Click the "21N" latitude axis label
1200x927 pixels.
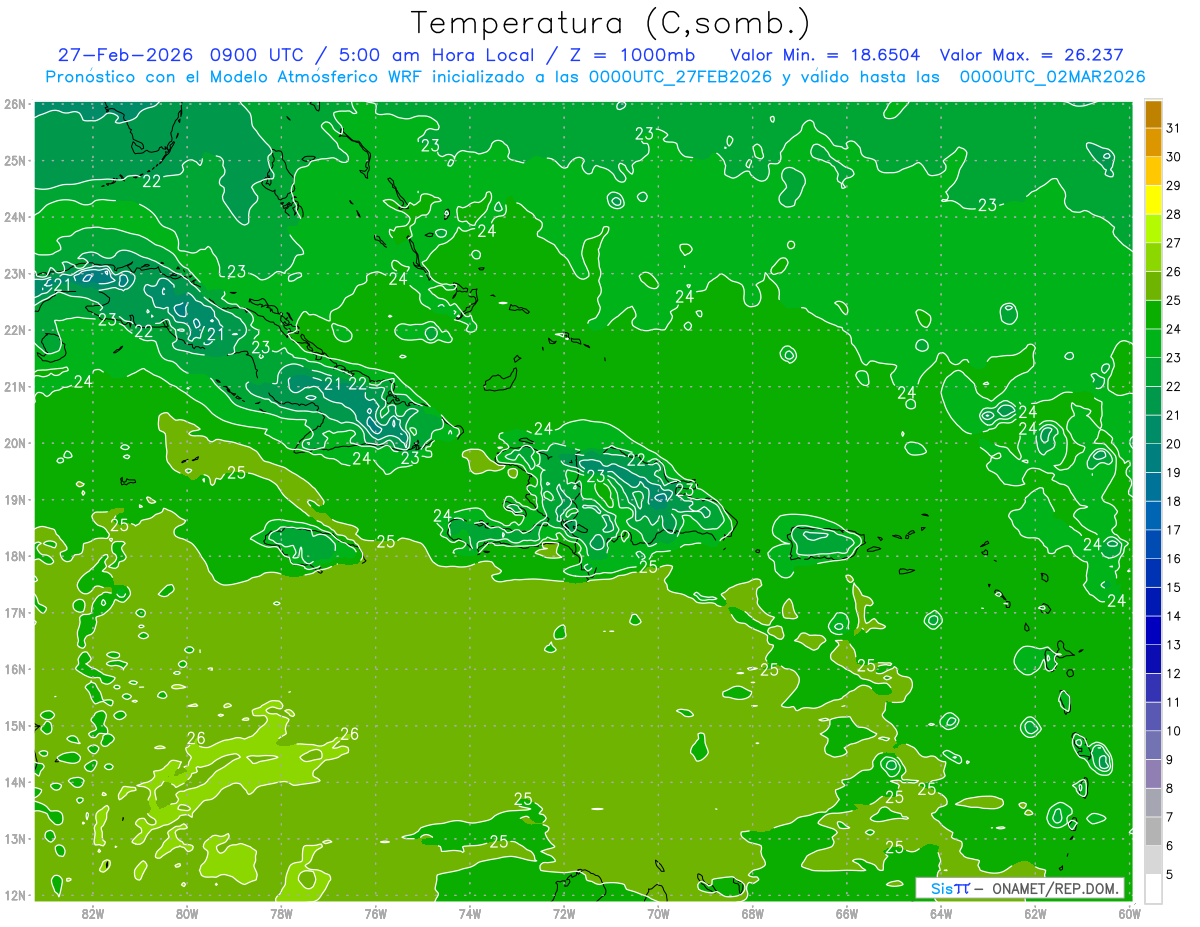click(x=14, y=387)
